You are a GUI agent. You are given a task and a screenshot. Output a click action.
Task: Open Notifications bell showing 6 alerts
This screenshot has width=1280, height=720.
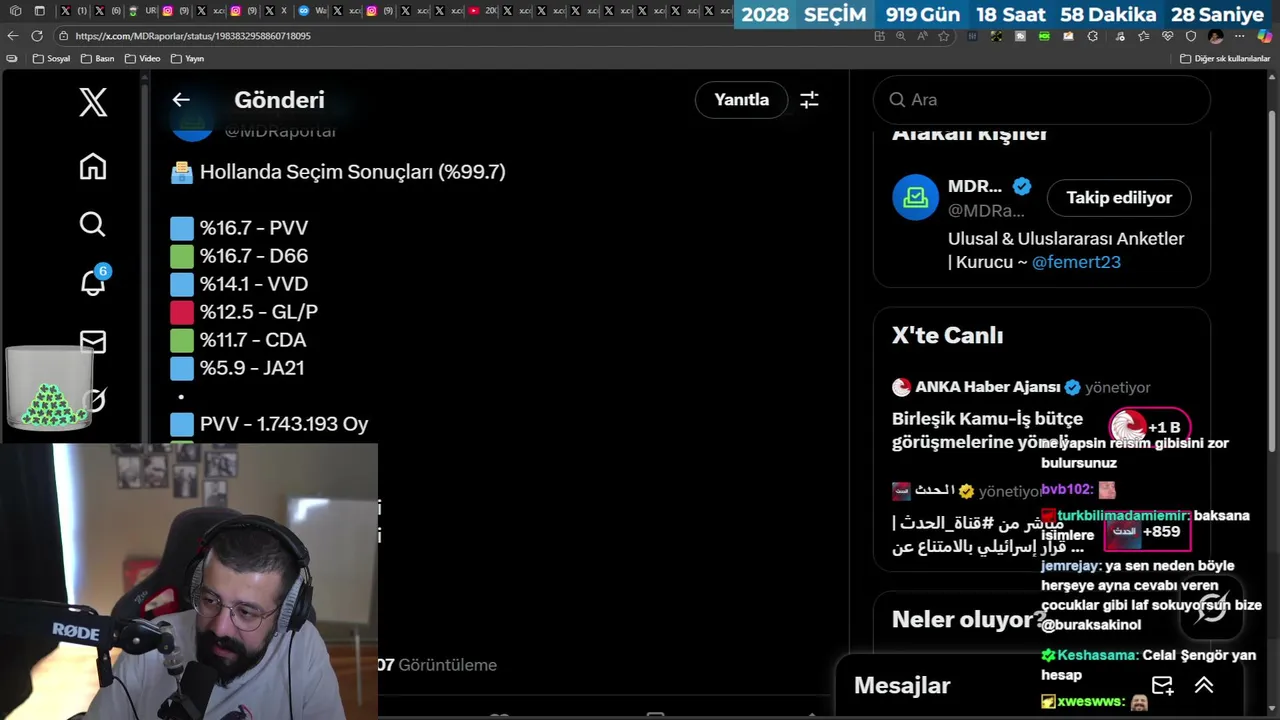93,282
